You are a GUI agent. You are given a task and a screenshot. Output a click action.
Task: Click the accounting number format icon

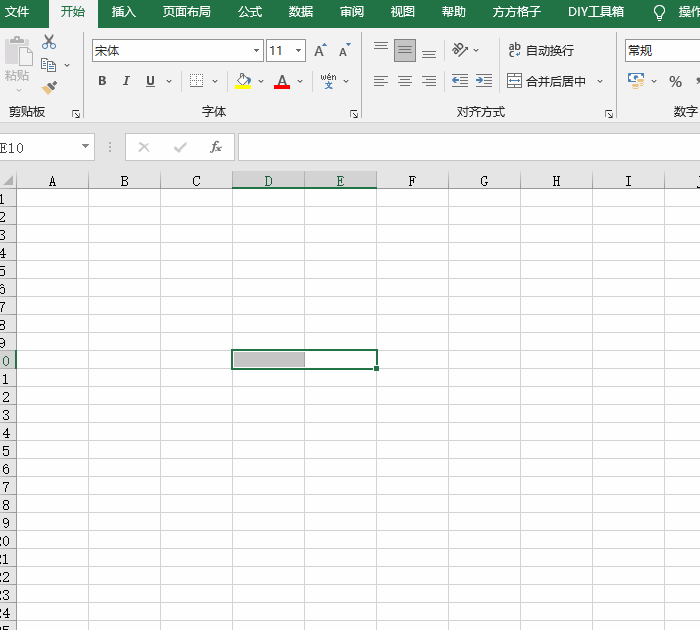(x=636, y=81)
